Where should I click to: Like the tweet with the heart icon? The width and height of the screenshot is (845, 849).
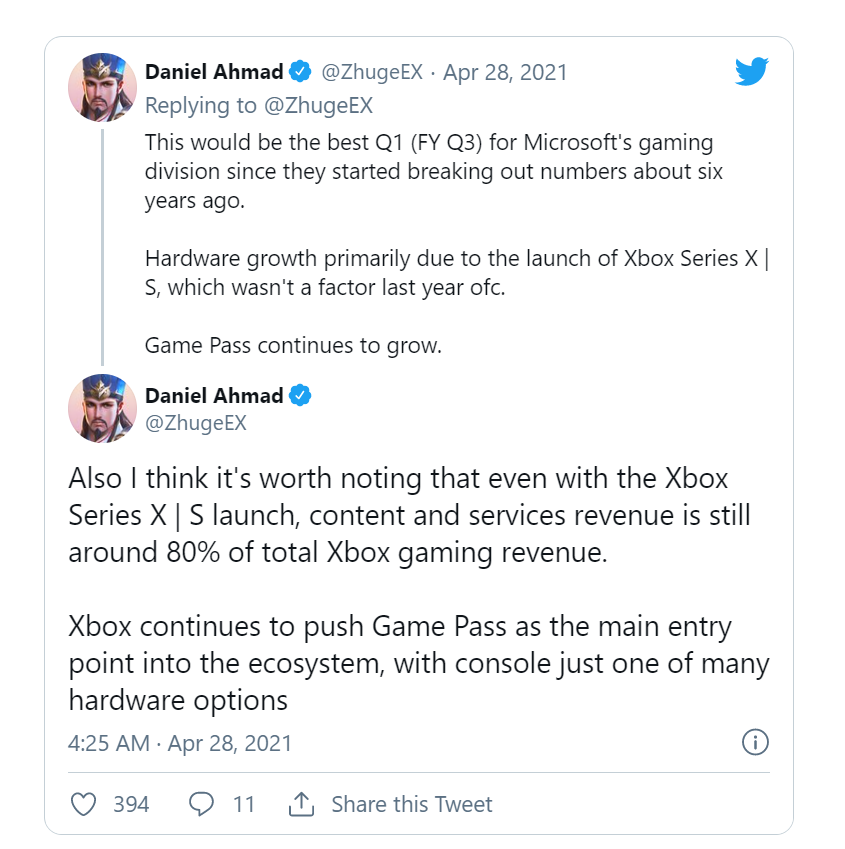click(86, 804)
